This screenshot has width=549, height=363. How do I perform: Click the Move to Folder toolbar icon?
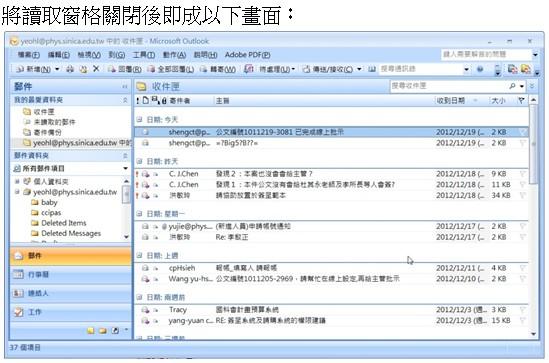pyautogui.click(x=83, y=69)
